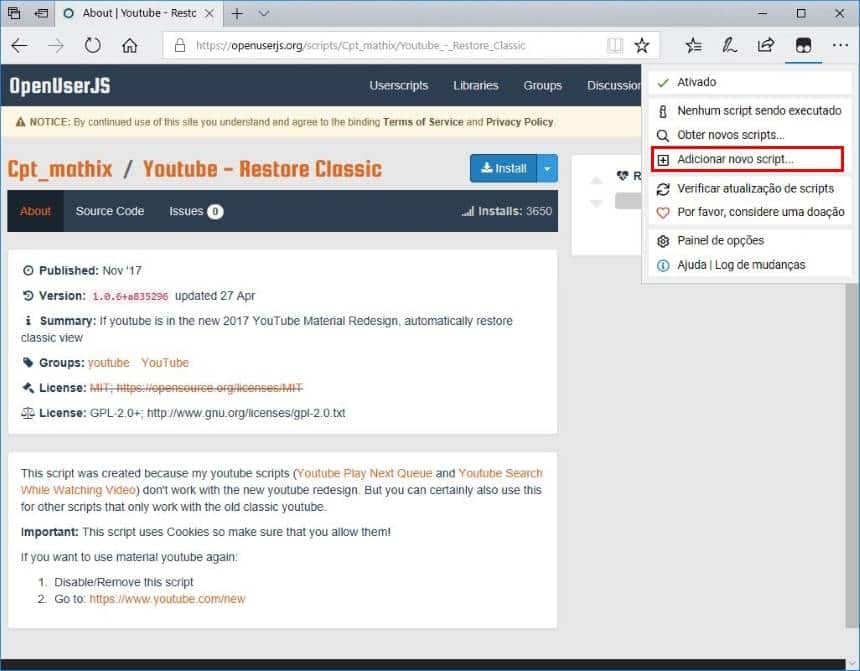Open Youtube - Restore Classic title link
860x671 pixels.
262,169
